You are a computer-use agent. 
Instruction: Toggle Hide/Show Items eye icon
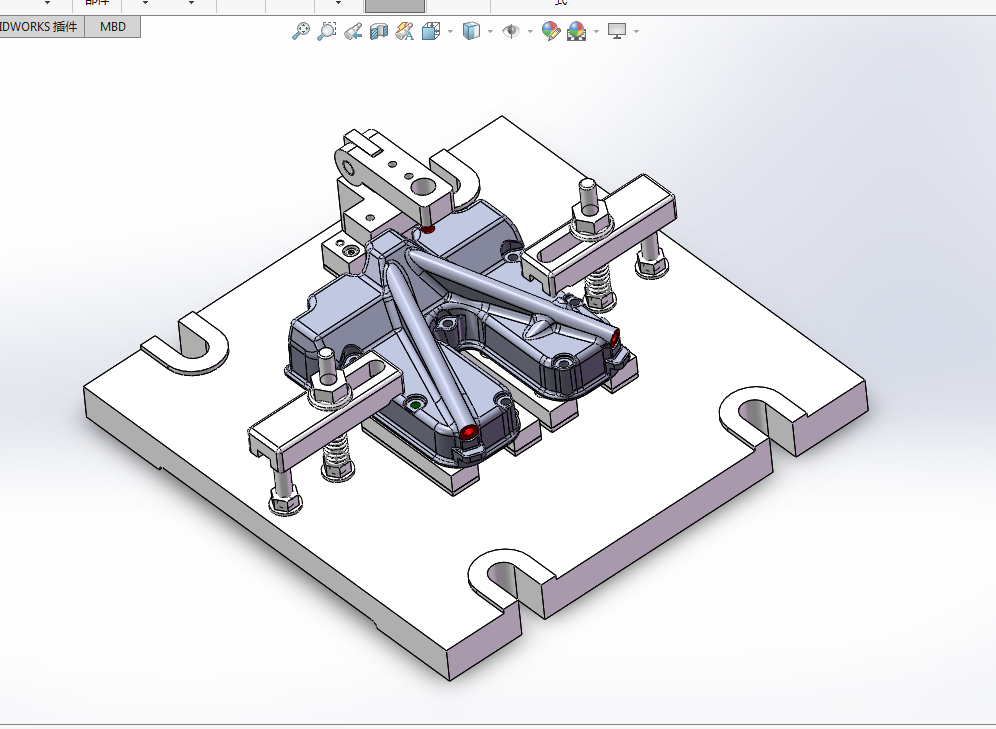click(511, 30)
